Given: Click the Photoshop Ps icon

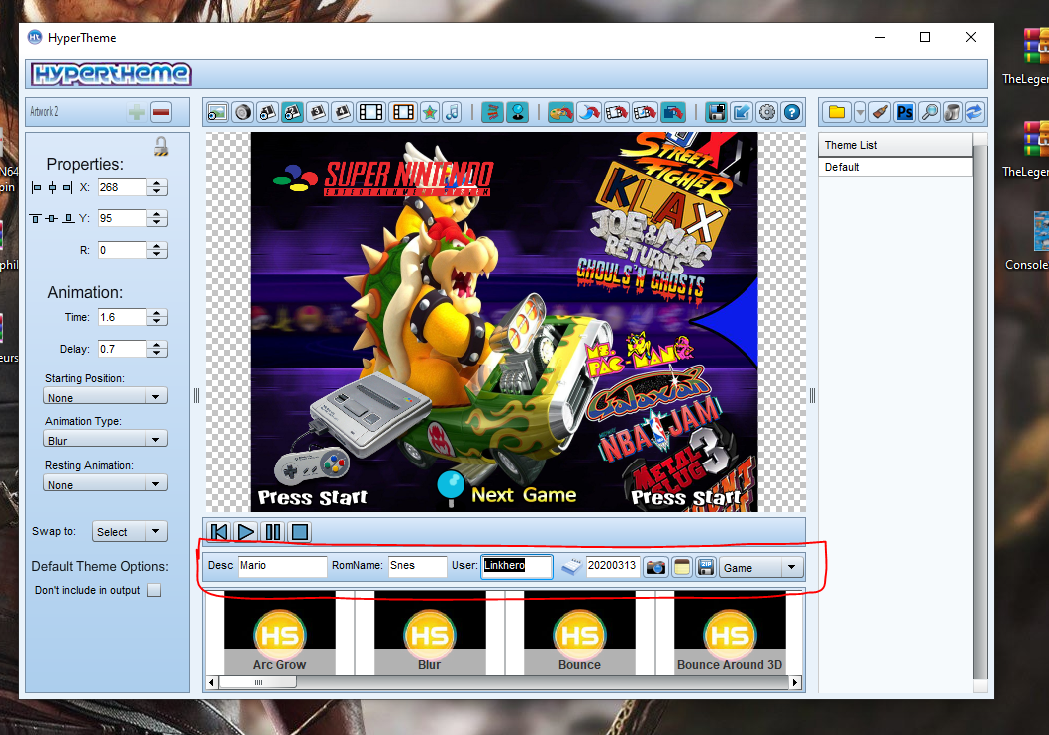Looking at the screenshot, I should click(x=904, y=112).
